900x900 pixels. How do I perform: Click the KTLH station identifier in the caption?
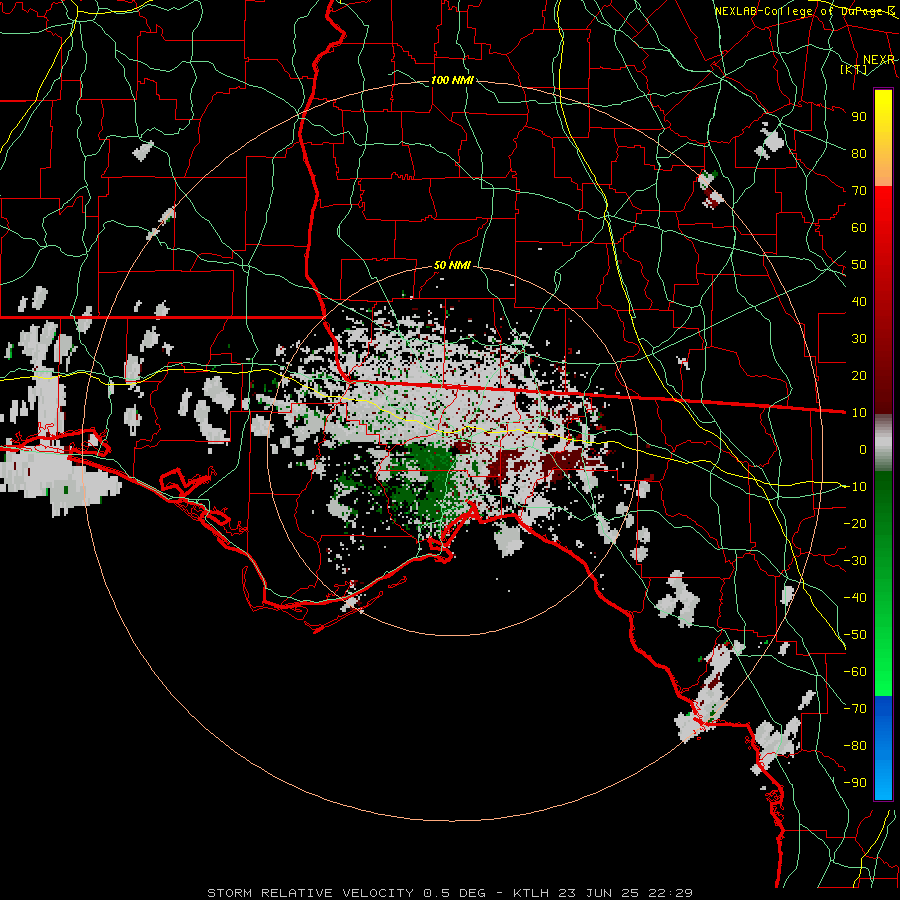coord(532,893)
